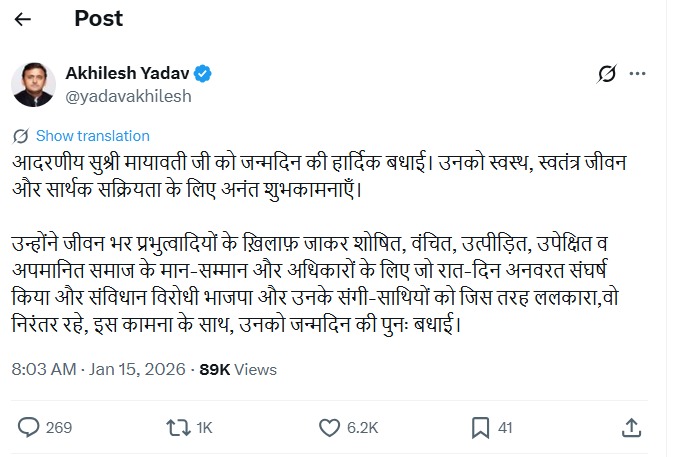Screen dimensions: 695x457
Task: Like the post with the heart icon
Action: 327,427
